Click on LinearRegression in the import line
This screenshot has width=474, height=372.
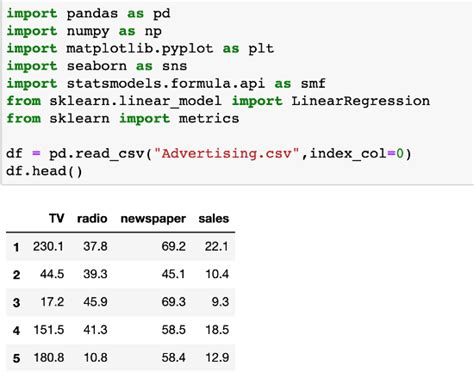(x=361, y=101)
